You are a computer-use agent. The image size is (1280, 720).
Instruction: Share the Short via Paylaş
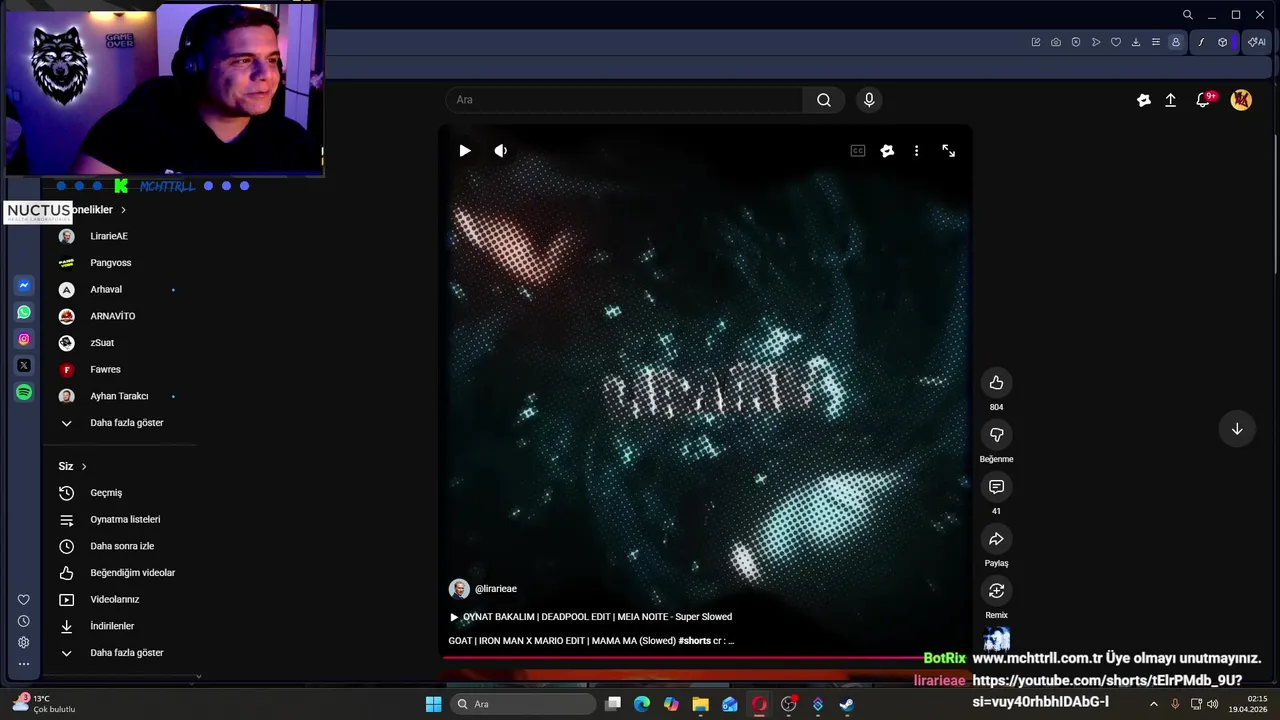pos(996,539)
